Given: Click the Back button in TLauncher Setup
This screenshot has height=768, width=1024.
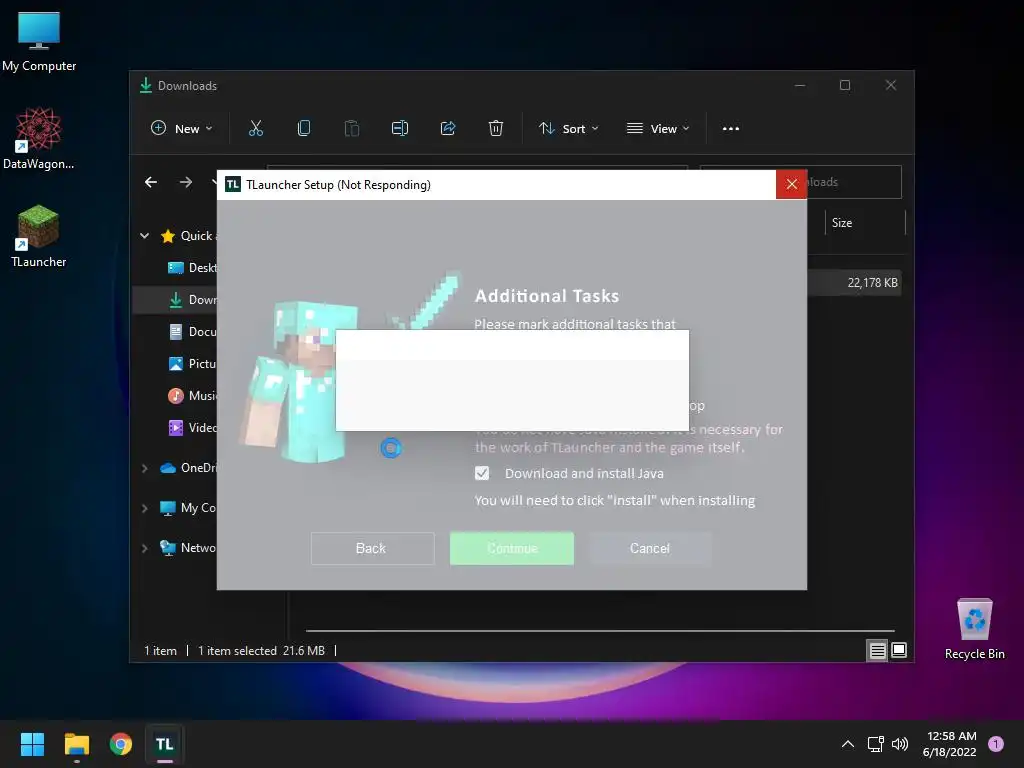Looking at the screenshot, I should 372,549.
